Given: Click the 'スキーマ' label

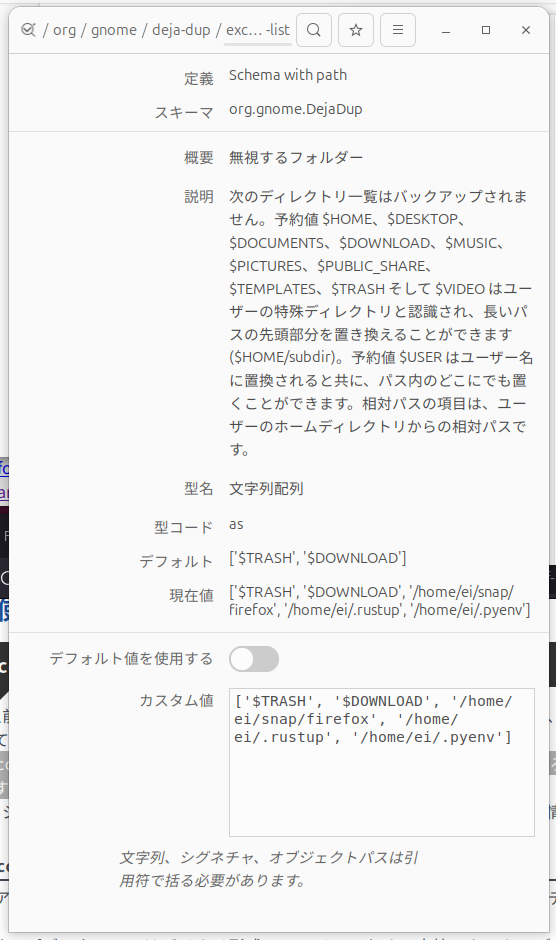Looking at the screenshot, I should [184, 112].
